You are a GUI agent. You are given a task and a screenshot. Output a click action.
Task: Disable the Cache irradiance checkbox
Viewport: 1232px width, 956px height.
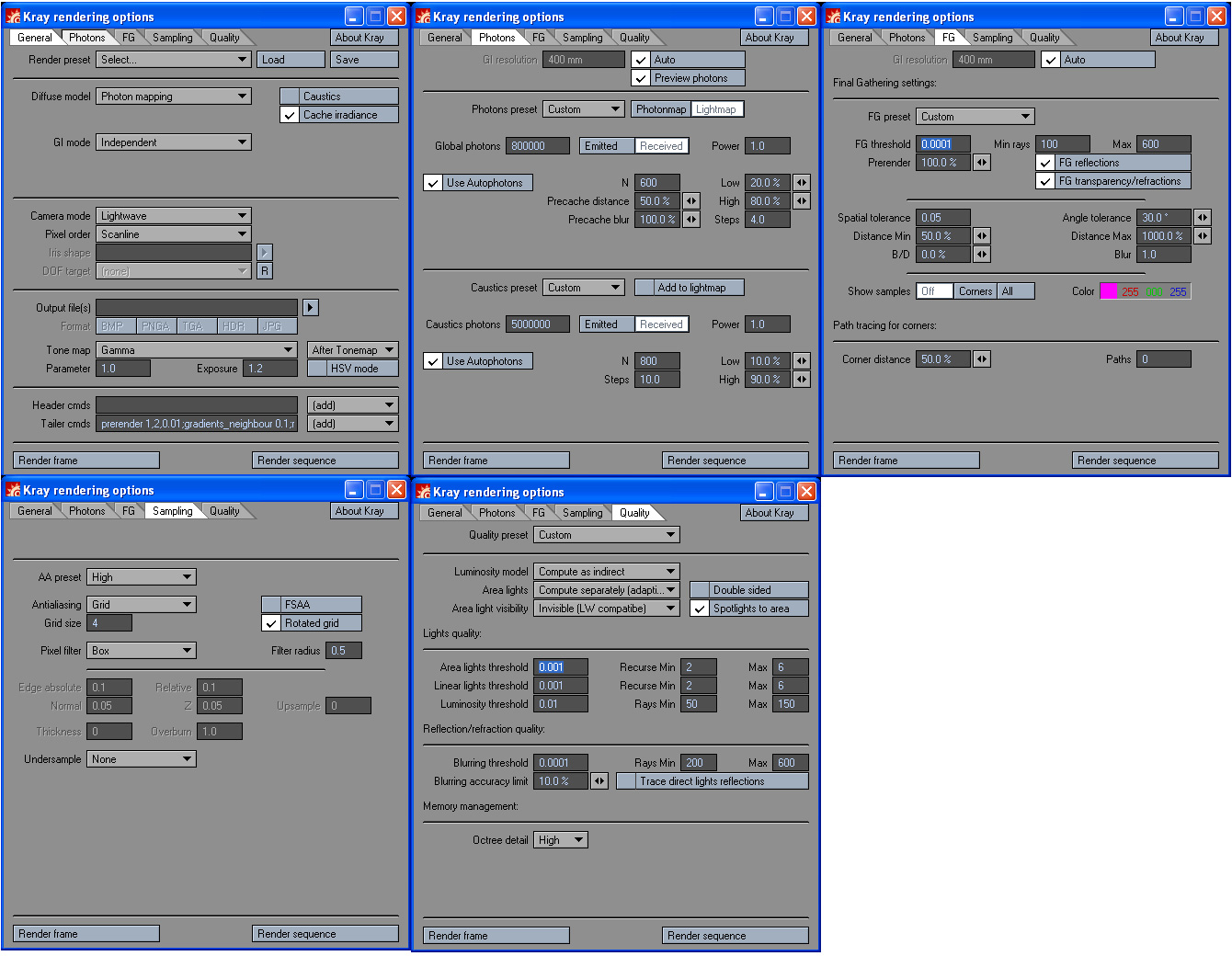tap(290, 115)
